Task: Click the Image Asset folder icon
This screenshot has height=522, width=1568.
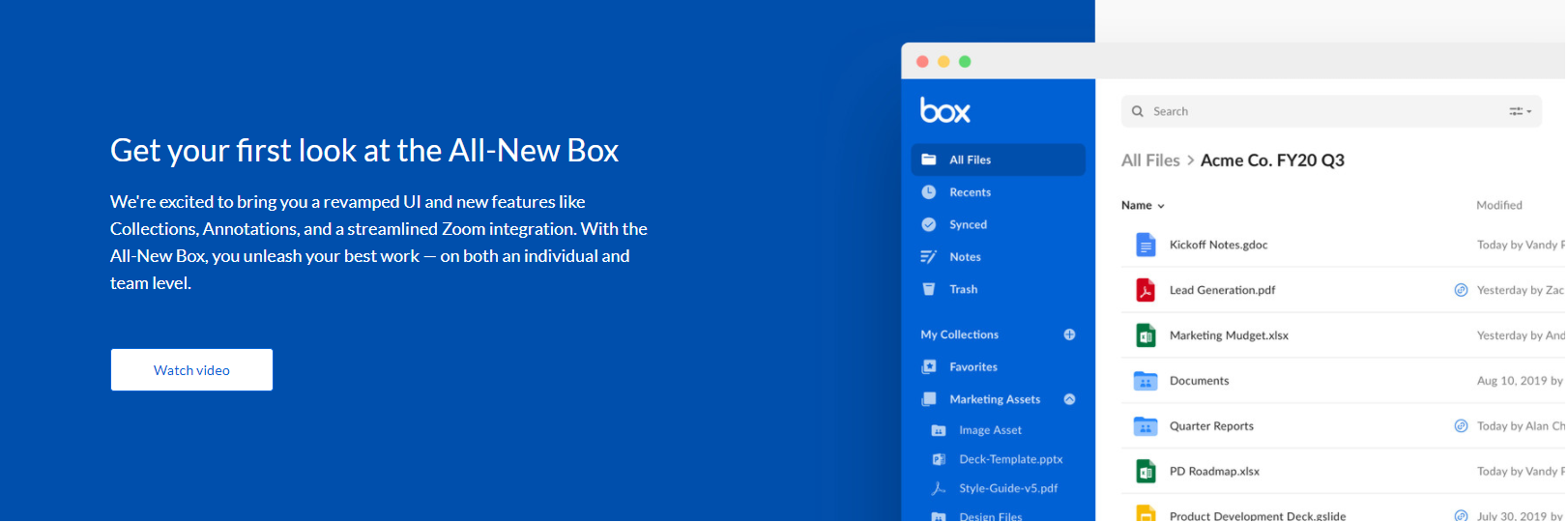Action: click(x=938, y=430)
